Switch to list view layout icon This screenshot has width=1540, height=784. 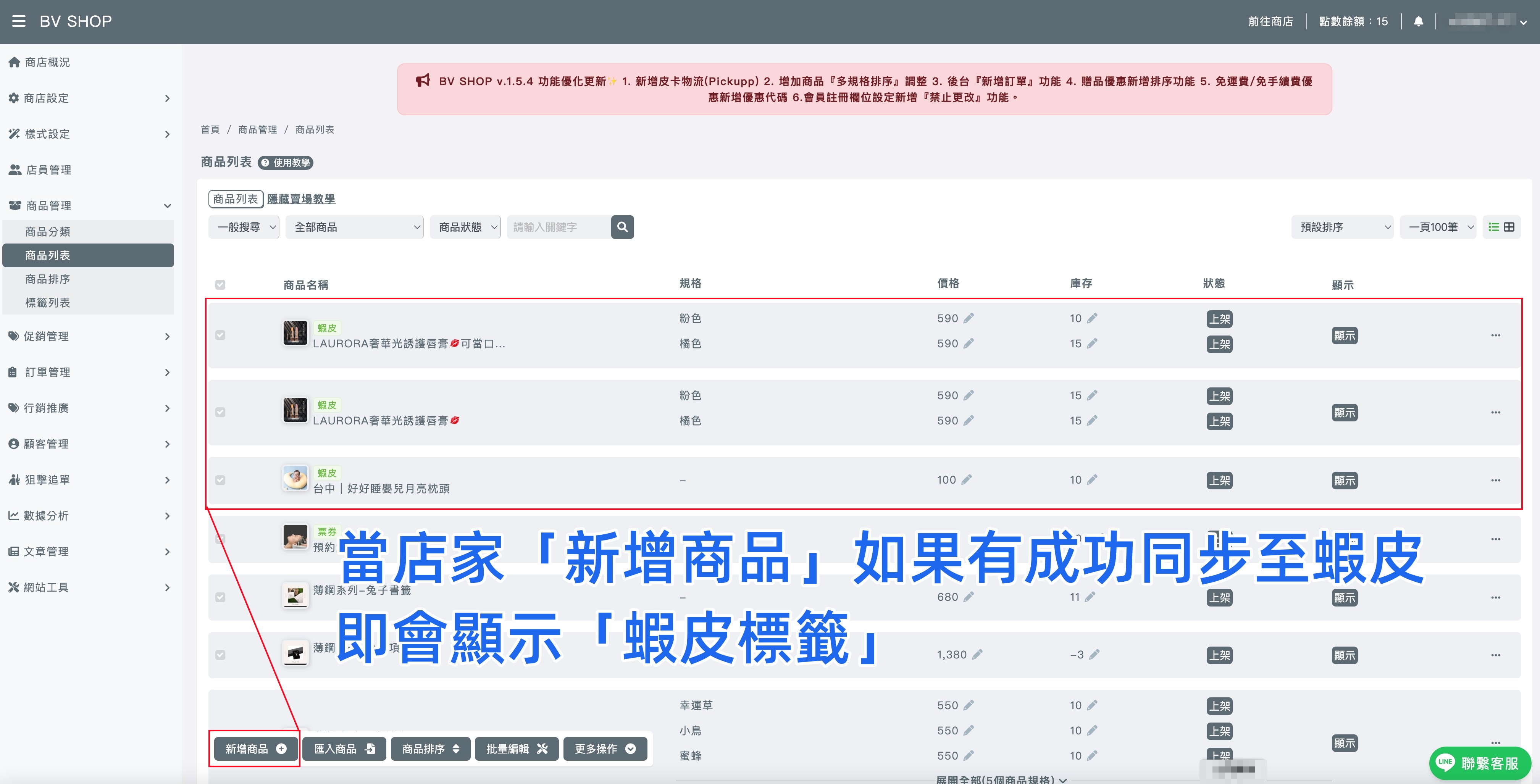click(x=1493, y=227)
